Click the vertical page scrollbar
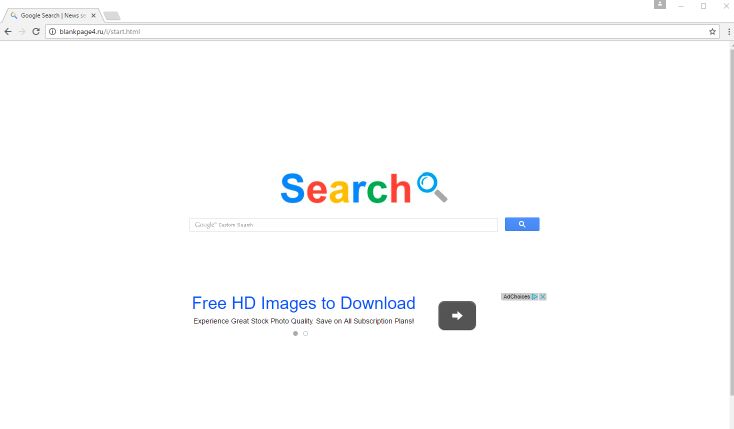Screen dimensions: 734x429 click(x=731, y=220)
